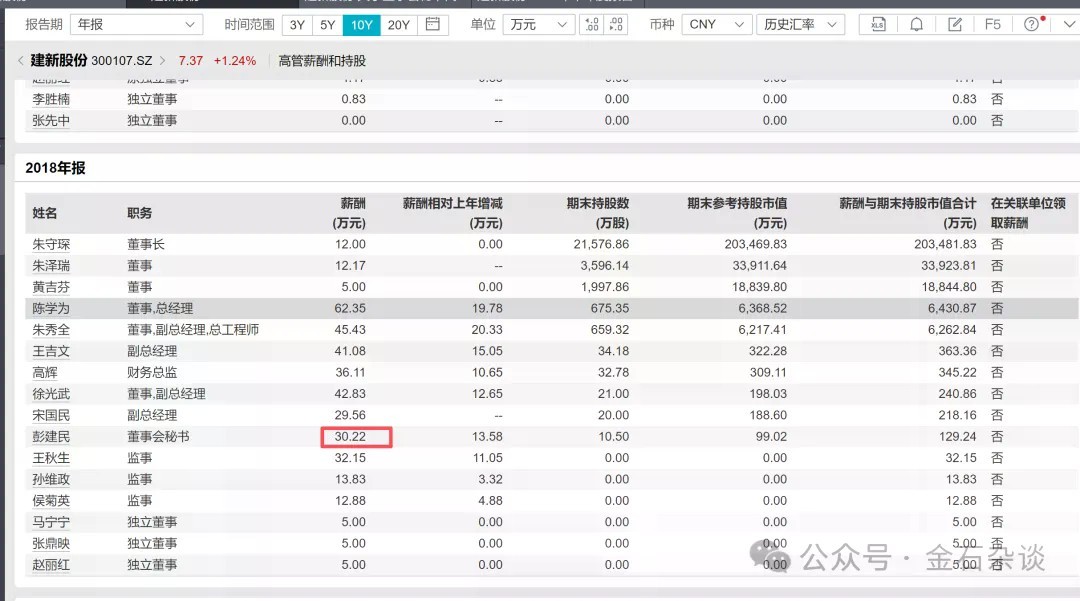Go to previous stock with left chevron
This screenshot has width=1080, height=601.
tap(21, 61)
